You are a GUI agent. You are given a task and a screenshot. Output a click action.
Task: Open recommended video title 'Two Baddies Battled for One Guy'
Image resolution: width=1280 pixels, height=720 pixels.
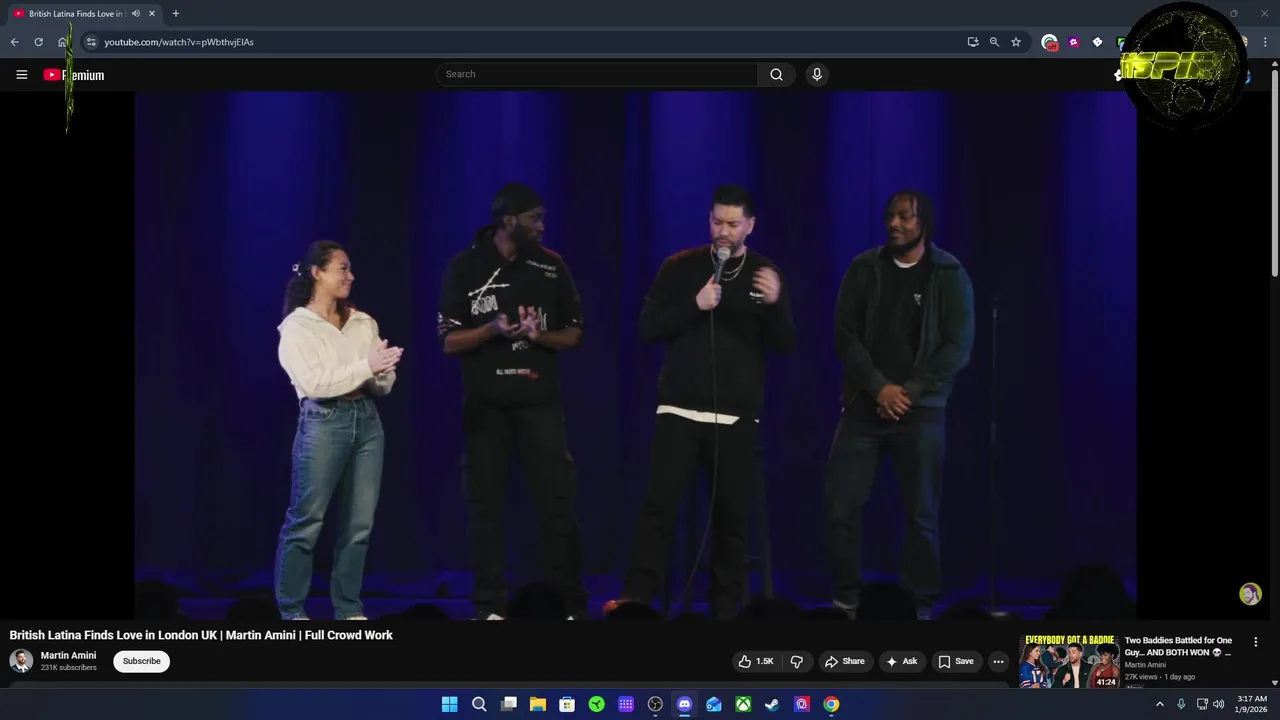(x=1179, y=646)
